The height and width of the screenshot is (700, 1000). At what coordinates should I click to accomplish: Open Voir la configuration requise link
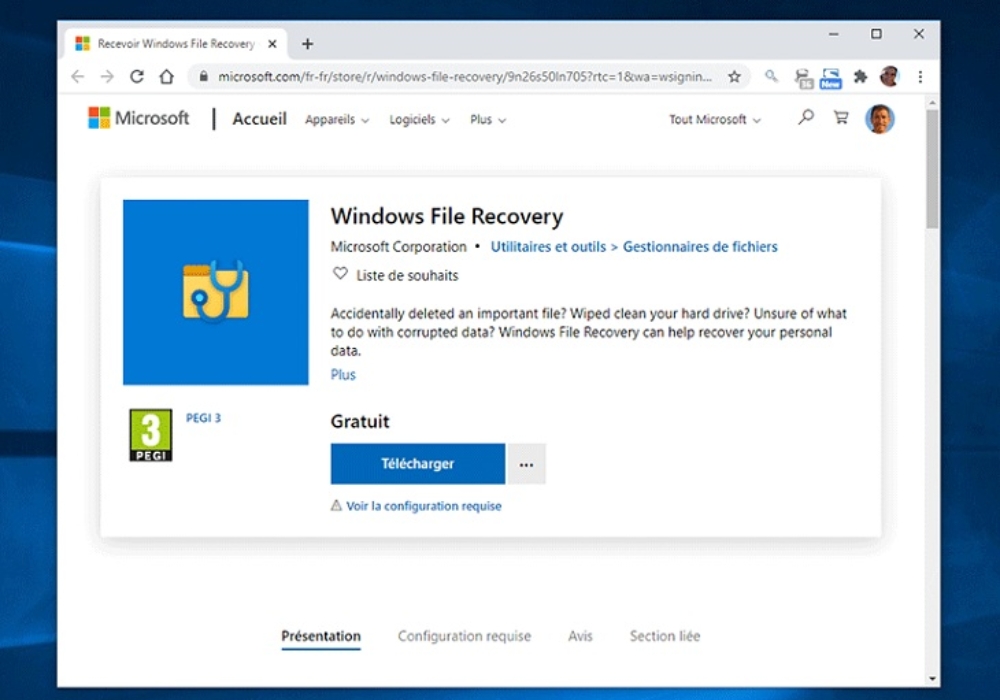click(x=423, y=506)
